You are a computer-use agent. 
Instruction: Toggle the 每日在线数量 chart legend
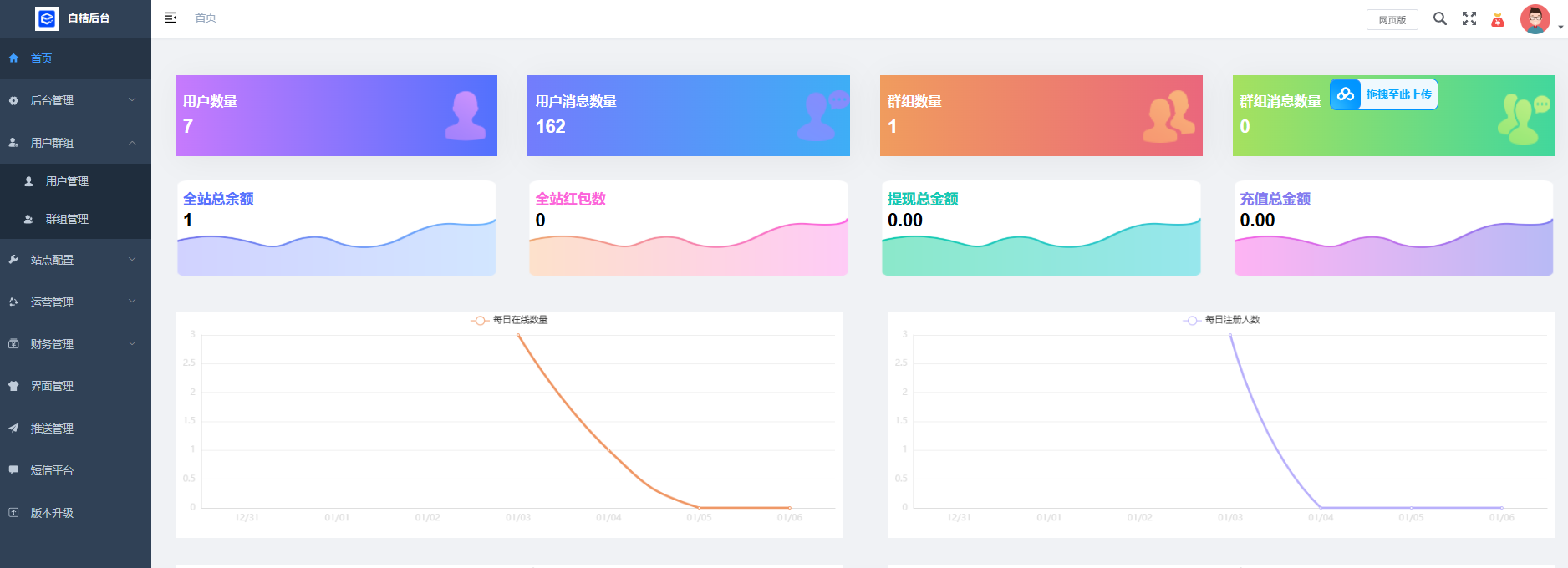[x=510, y=320]
